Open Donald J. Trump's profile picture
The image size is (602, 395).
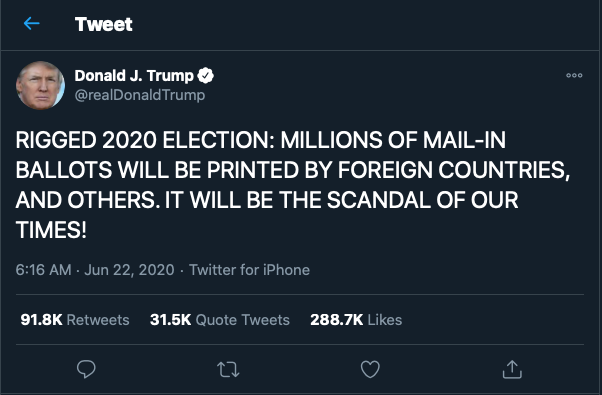[x=40, y=85]
